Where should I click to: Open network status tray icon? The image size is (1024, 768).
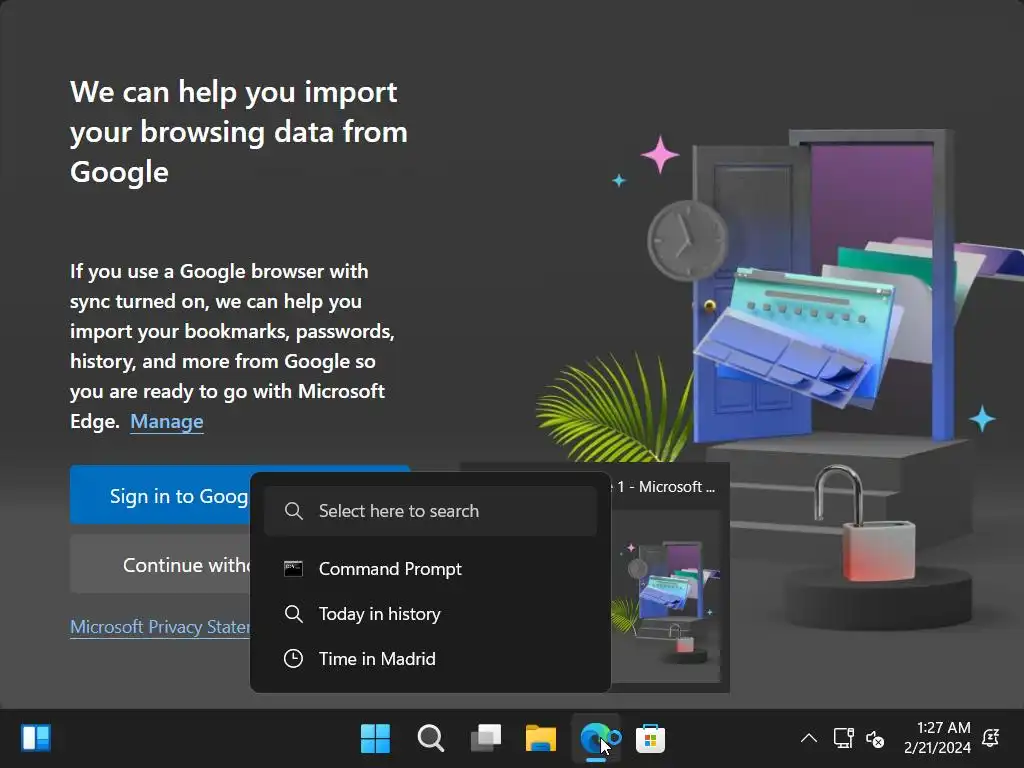[843, 739]
